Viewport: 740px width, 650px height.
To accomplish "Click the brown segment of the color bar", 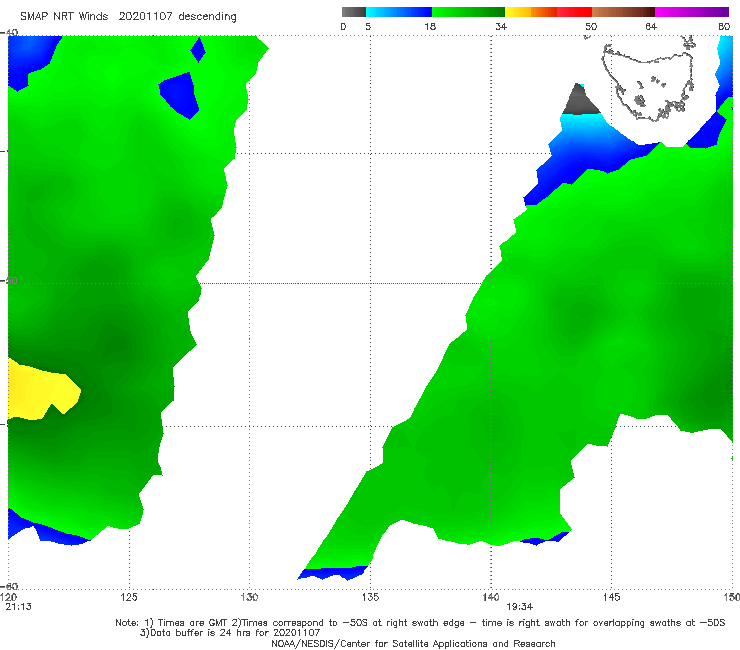I will coord(623,12).
